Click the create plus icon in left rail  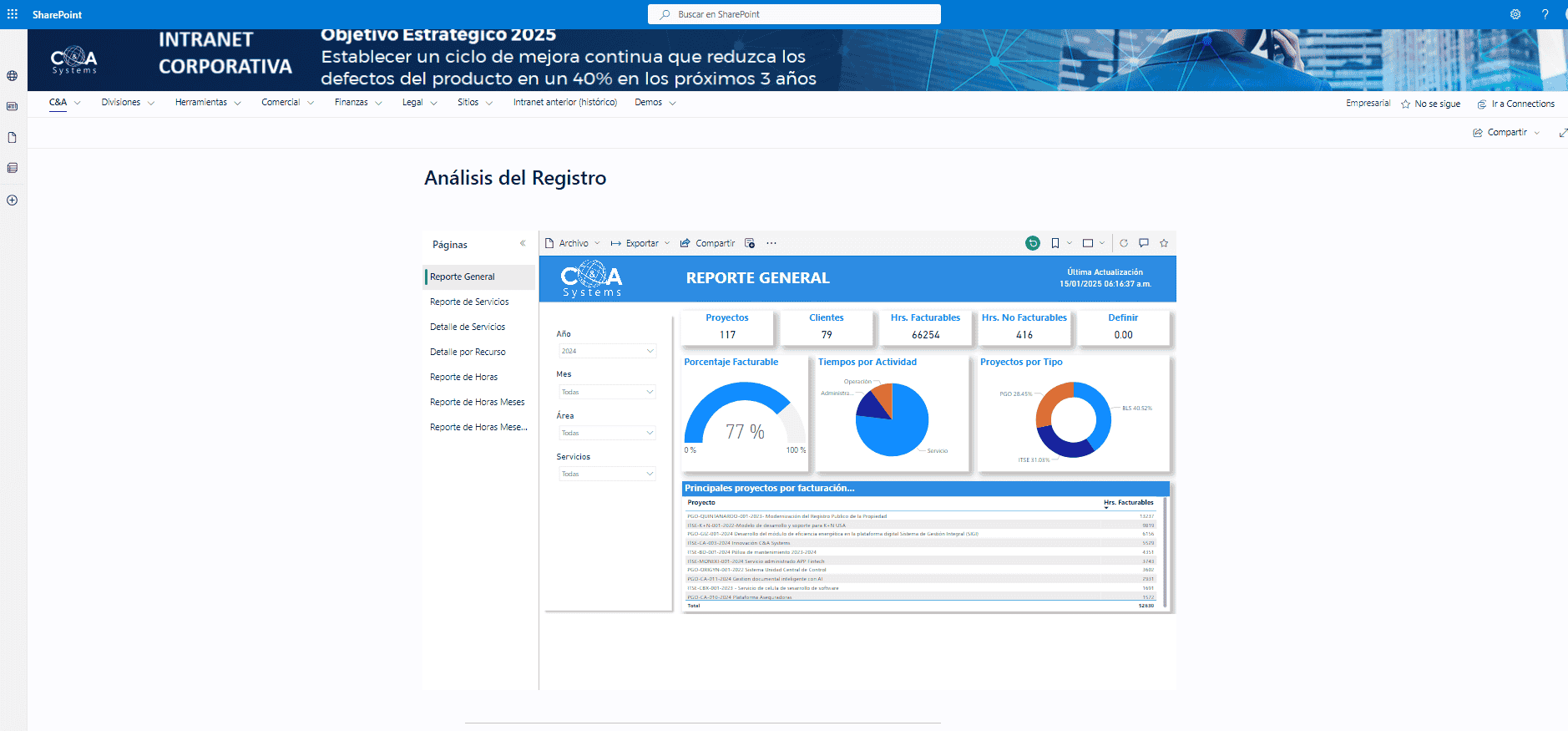[13, 201]
